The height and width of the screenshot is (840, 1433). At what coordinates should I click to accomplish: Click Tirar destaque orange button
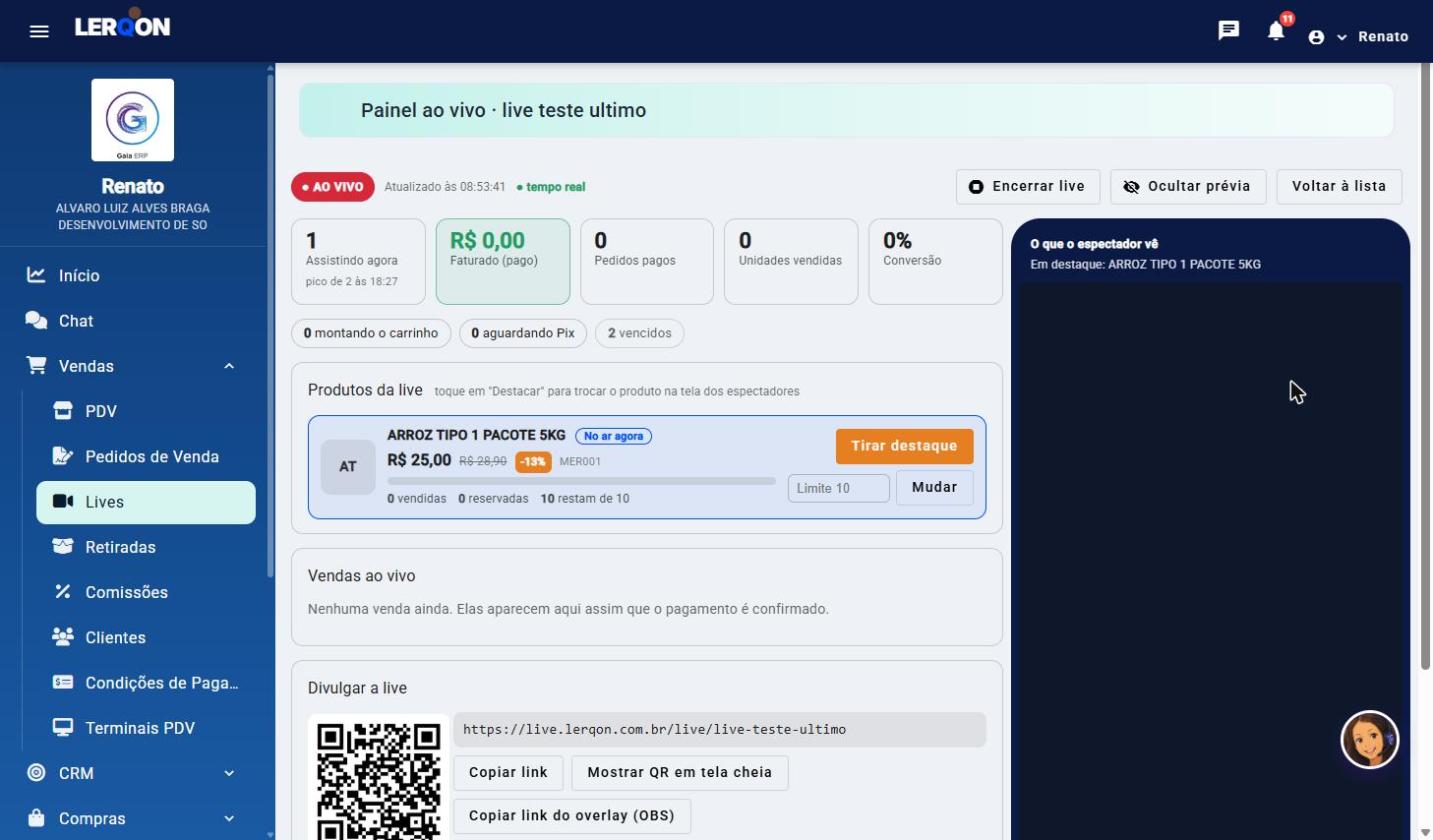coord(904,446)
